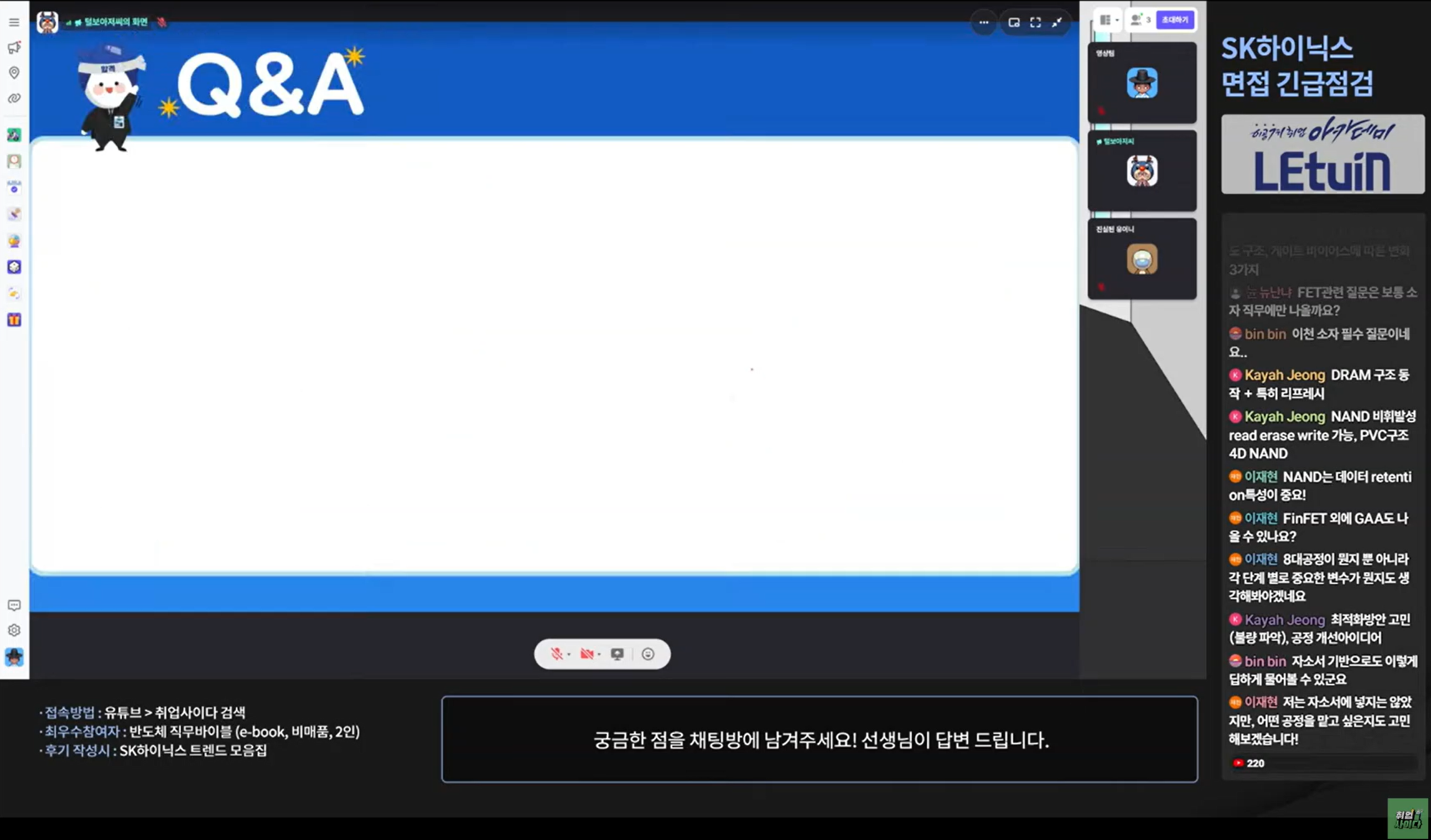Click the chain link icon in sidebar
Image resolution: width=1431 pixels, height=840 pixels.
(x=14, y=98)
